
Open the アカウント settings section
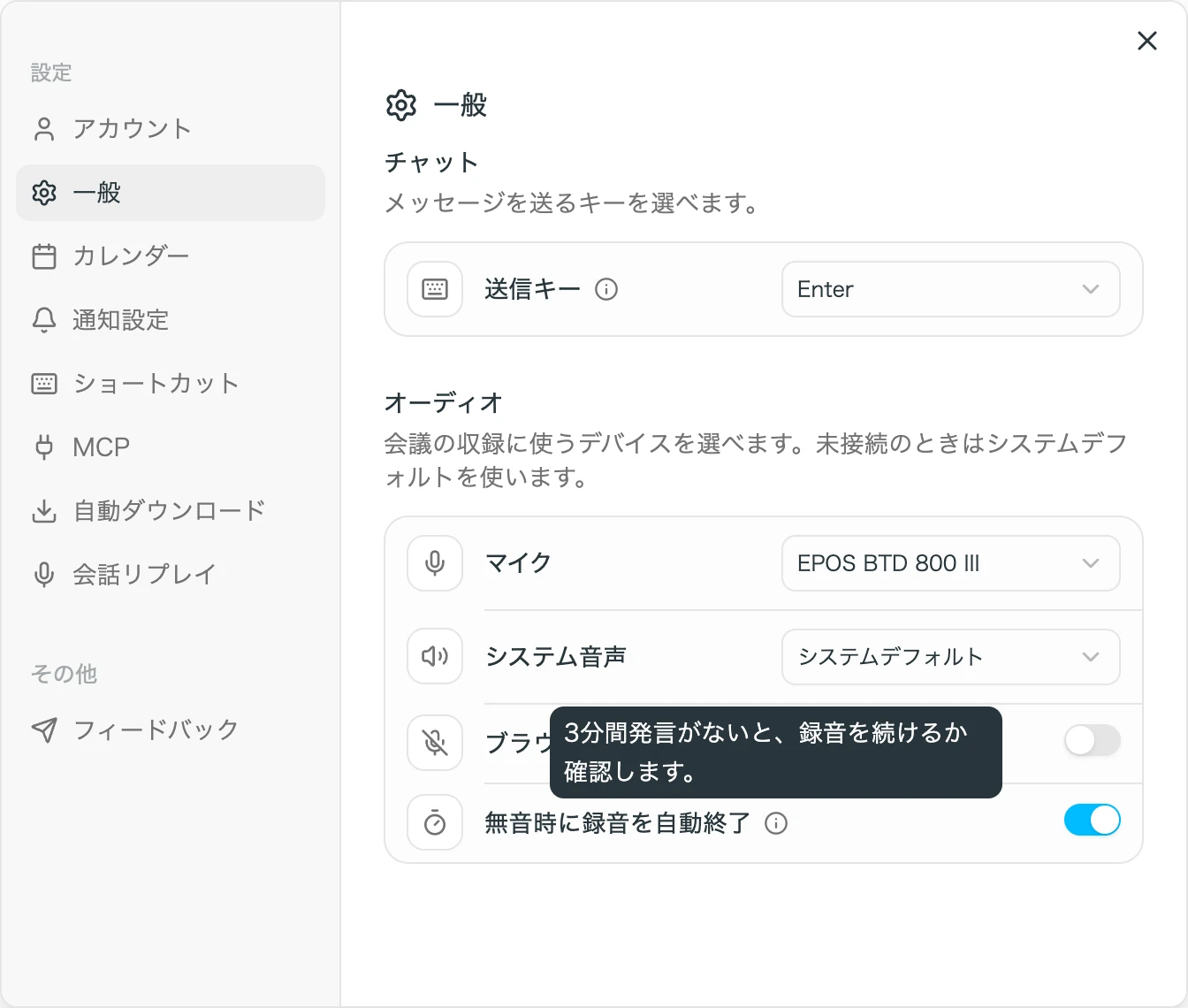click(x=171, y=129)
